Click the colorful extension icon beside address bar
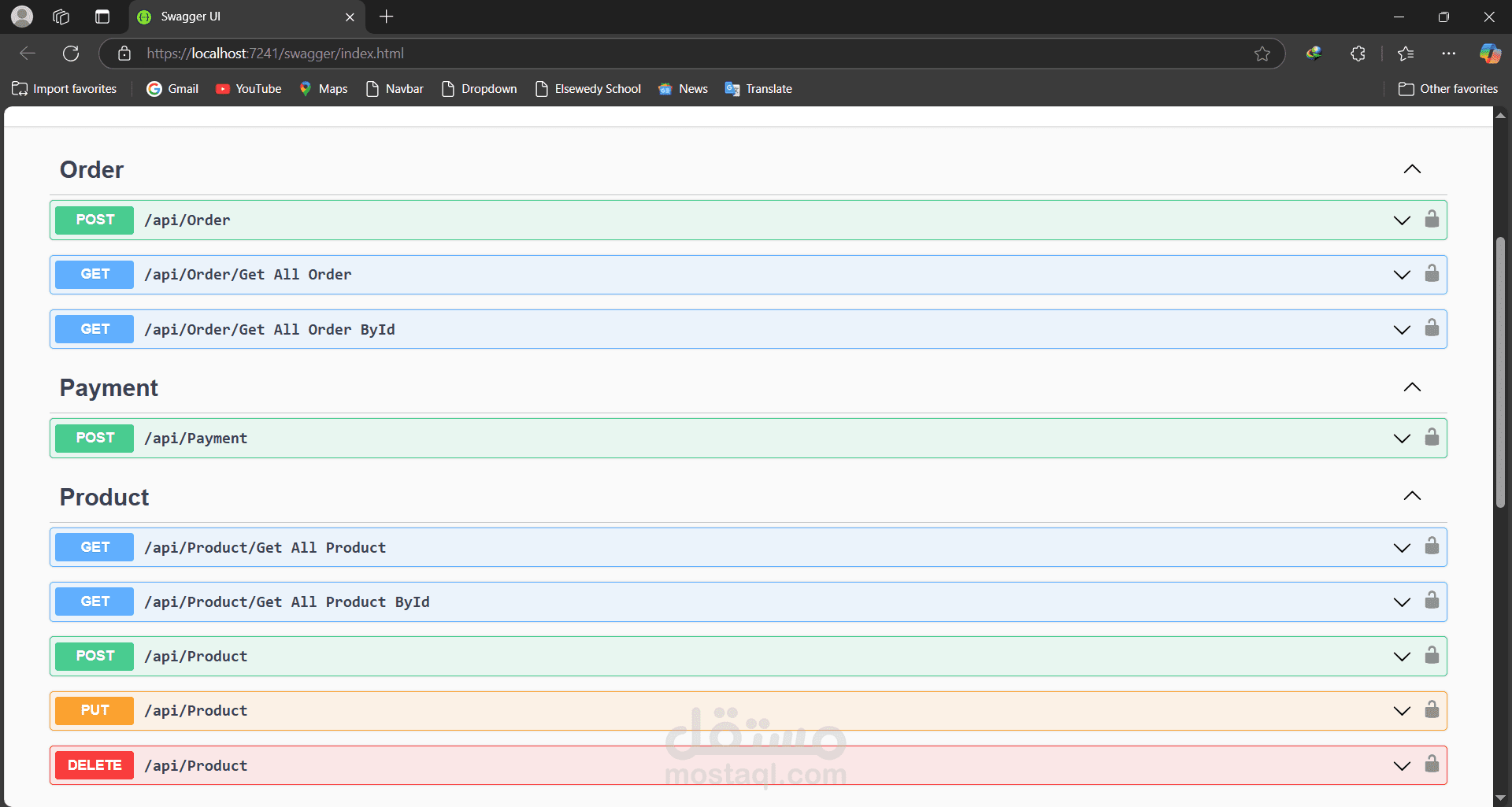The width and height of the screenshot is (1512, 807). coord(1314,54)
